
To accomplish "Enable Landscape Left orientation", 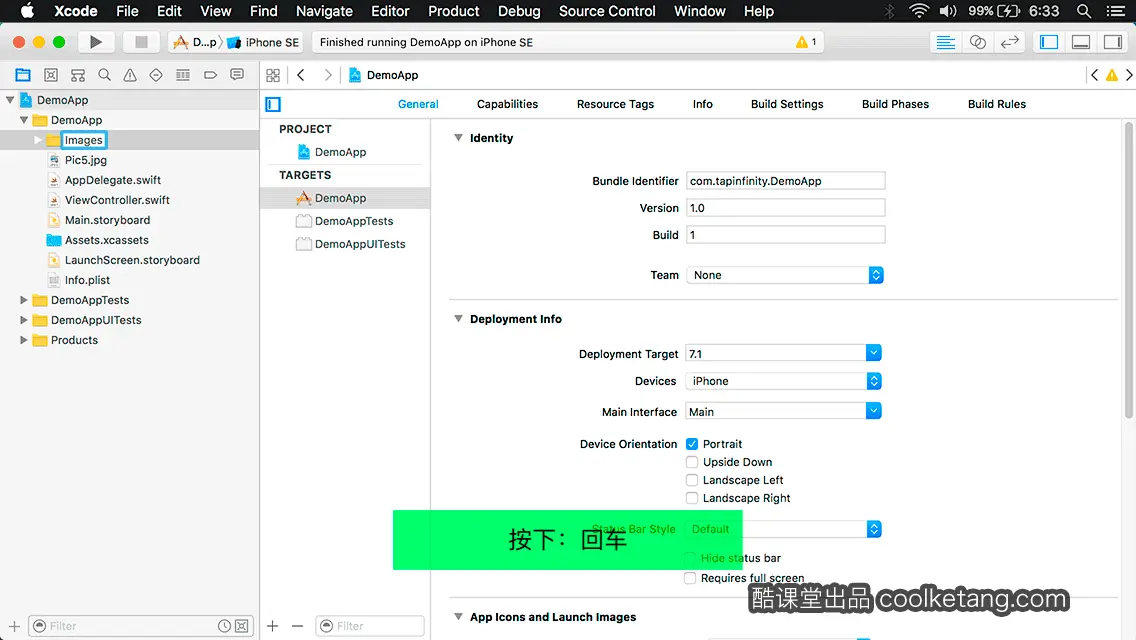I will pyautogui.click(x=692, y=480).
